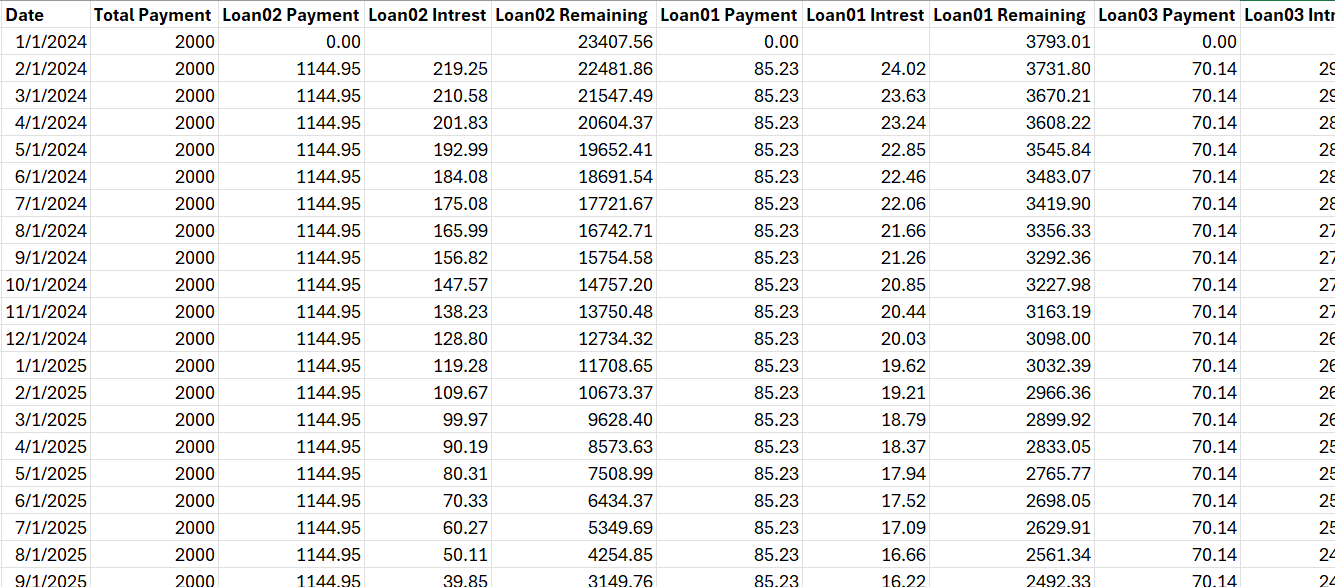
Task: Select the Loan01 Remaining value 3793.01
Action: (x=1059, y=42)
